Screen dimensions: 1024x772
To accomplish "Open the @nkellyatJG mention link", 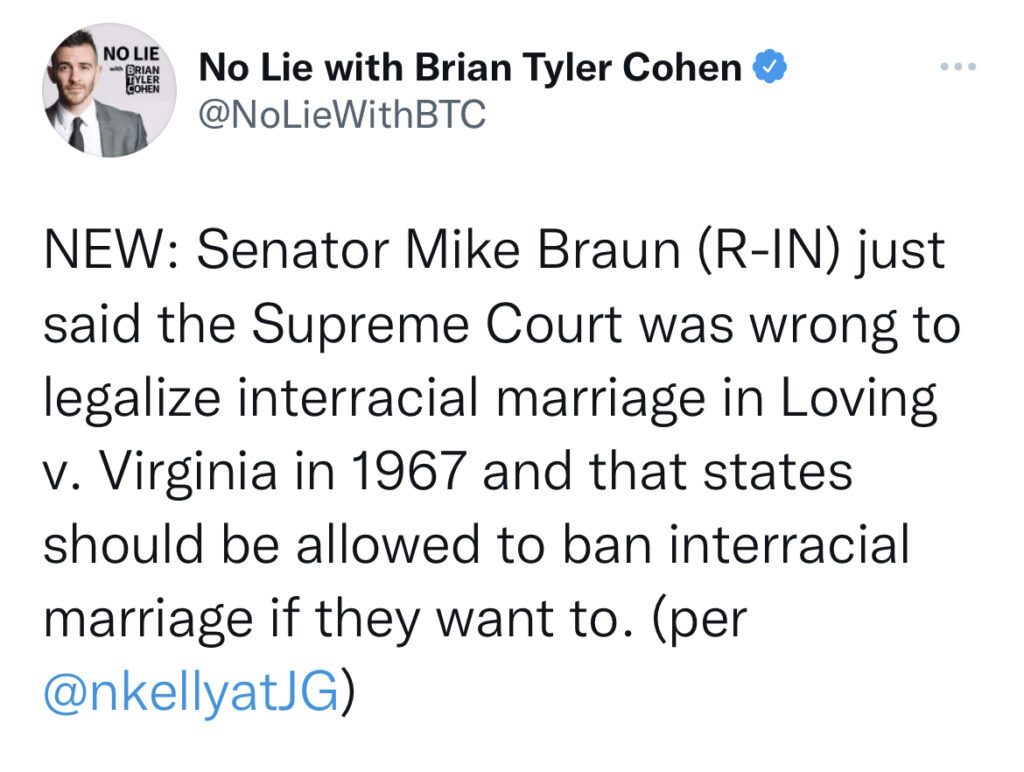I will [x=192, y=691].
